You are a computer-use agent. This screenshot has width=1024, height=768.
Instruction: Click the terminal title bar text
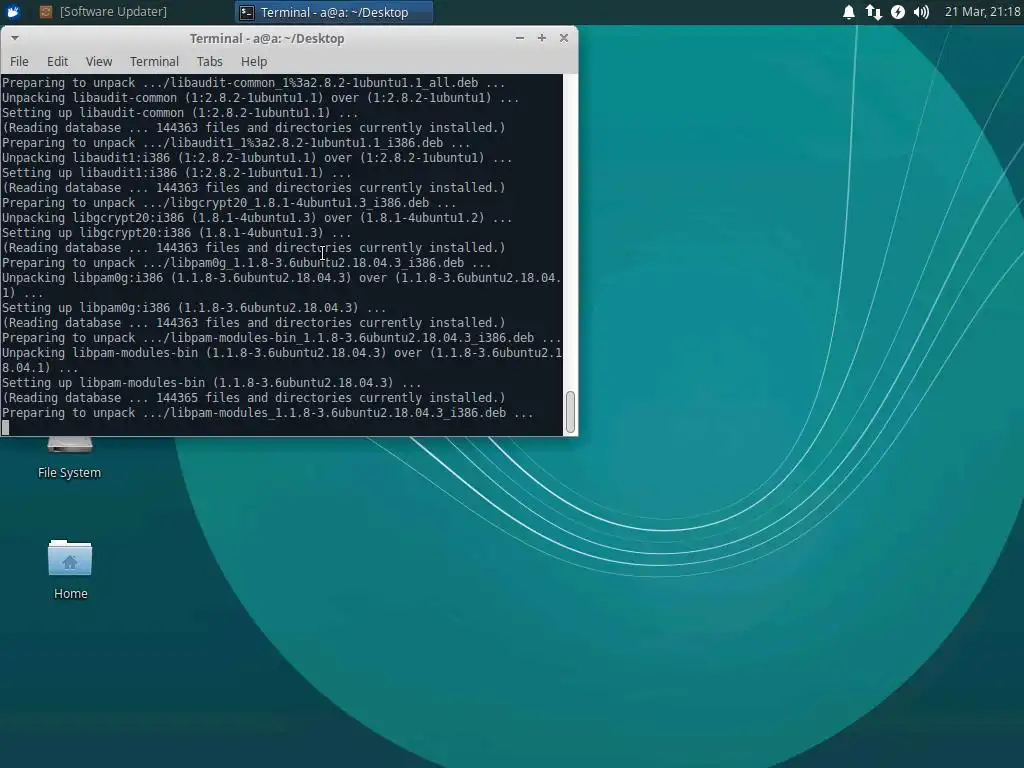tap(266, 39)
